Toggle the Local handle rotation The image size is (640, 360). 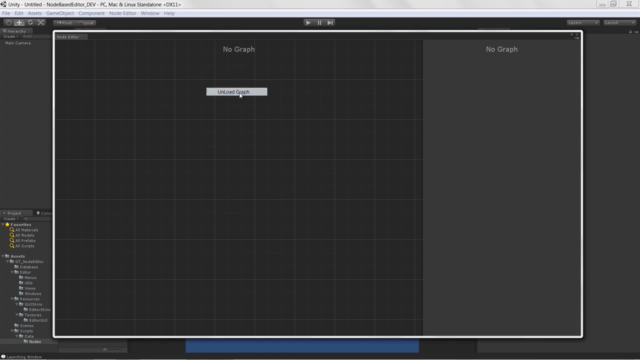tap(86, 23)
